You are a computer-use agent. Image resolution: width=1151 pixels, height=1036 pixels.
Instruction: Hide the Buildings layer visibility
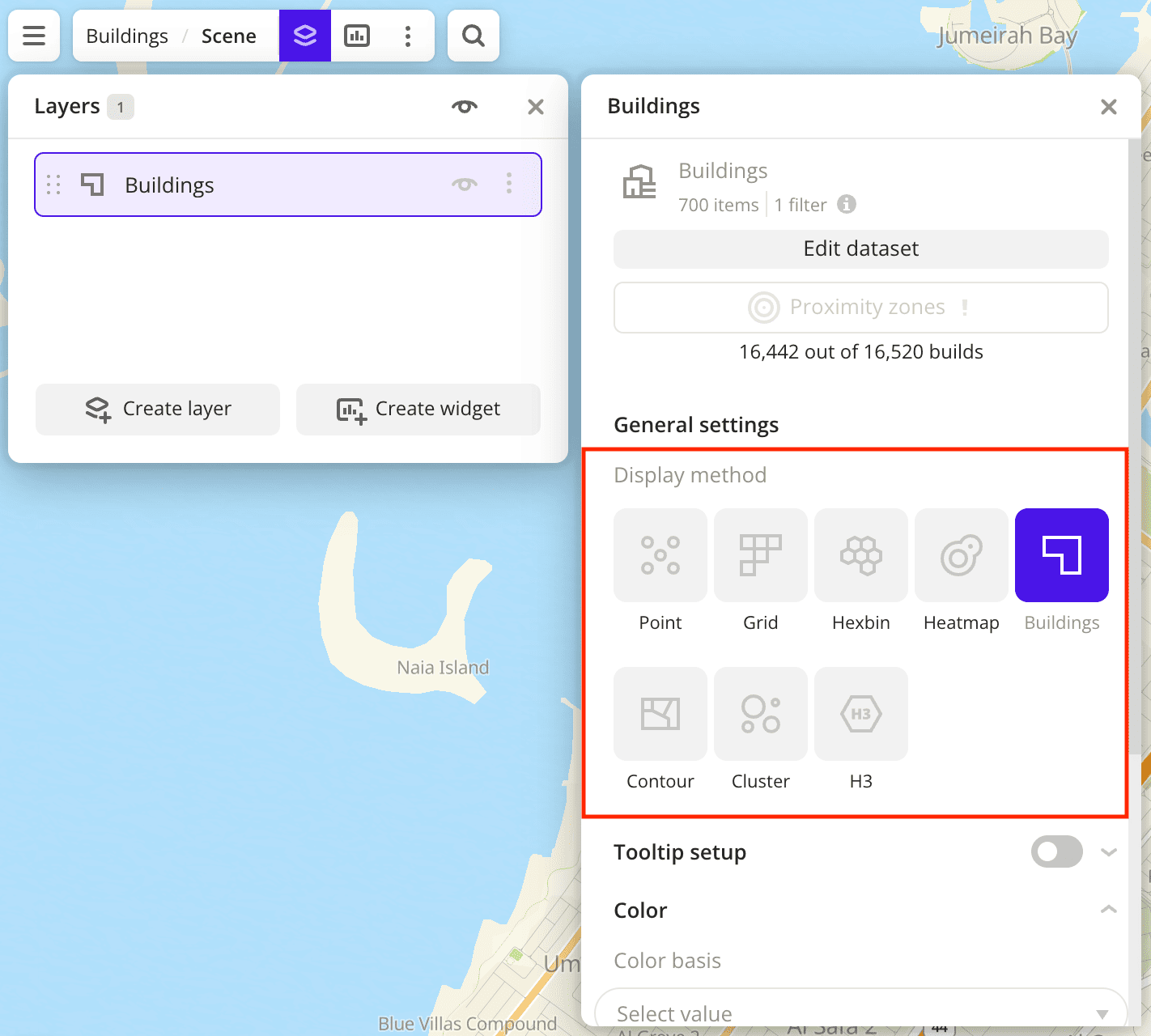tap(464, 185)
